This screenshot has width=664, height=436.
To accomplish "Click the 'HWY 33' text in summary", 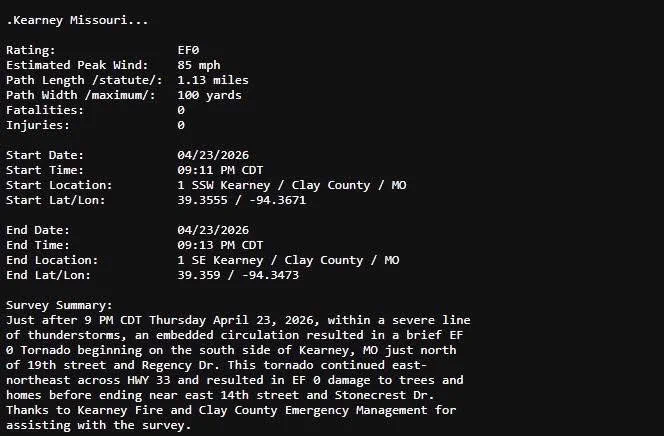I will [x=149, y=380].
